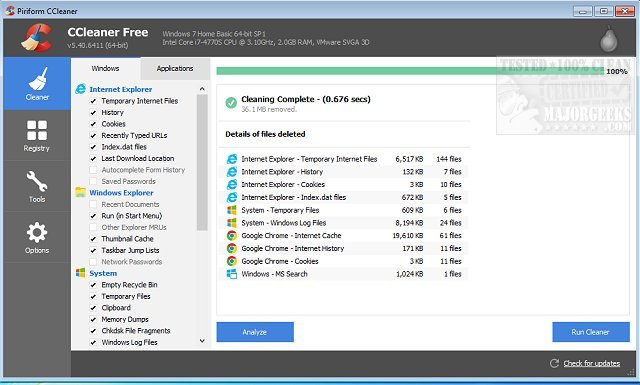This screenshot has width=640, height=385.
Task: Enable the Saved Passwords checkbox
Action: (x=93, y=181)
